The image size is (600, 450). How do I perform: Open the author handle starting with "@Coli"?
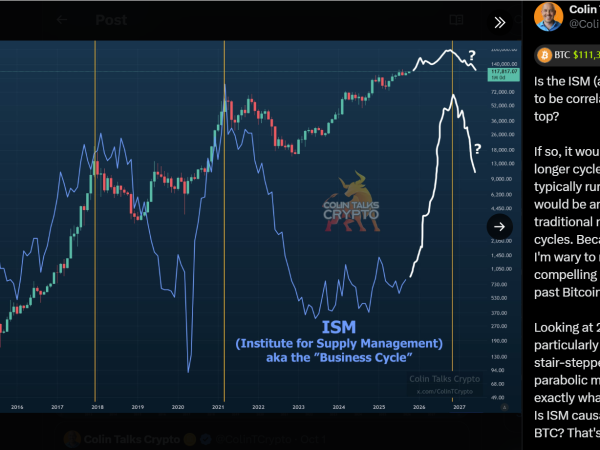(584, 24)
